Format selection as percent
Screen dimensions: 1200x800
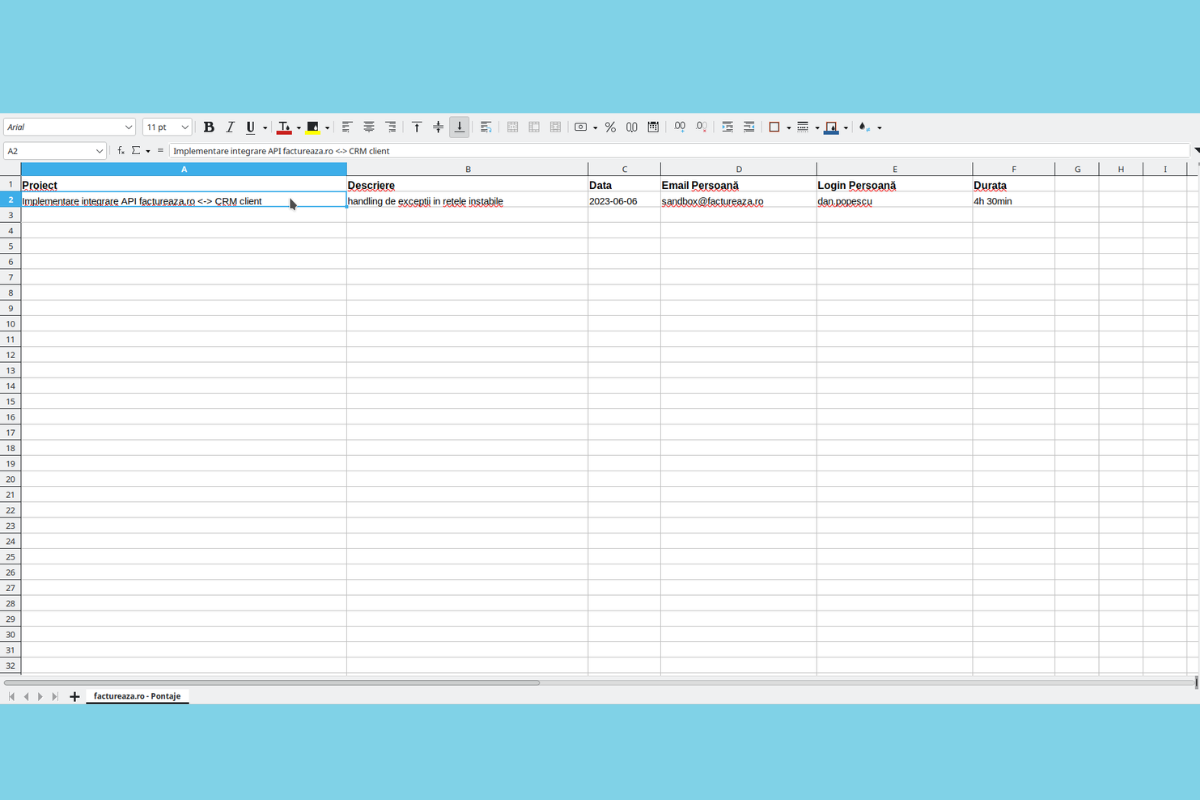point(609,127)
